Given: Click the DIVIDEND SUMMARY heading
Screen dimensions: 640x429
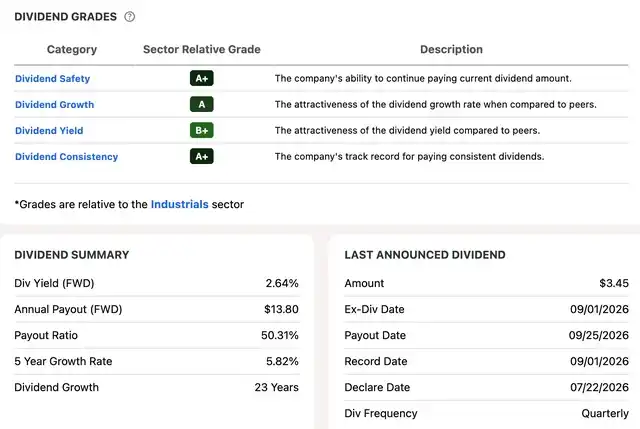Looking at the screenshot, I should (x=72, y=255).
